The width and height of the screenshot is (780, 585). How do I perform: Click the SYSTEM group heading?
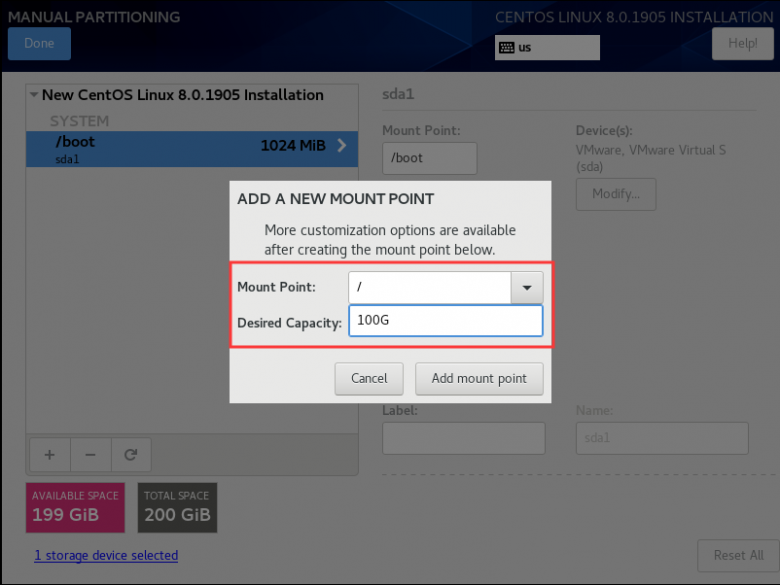(79, 121)
